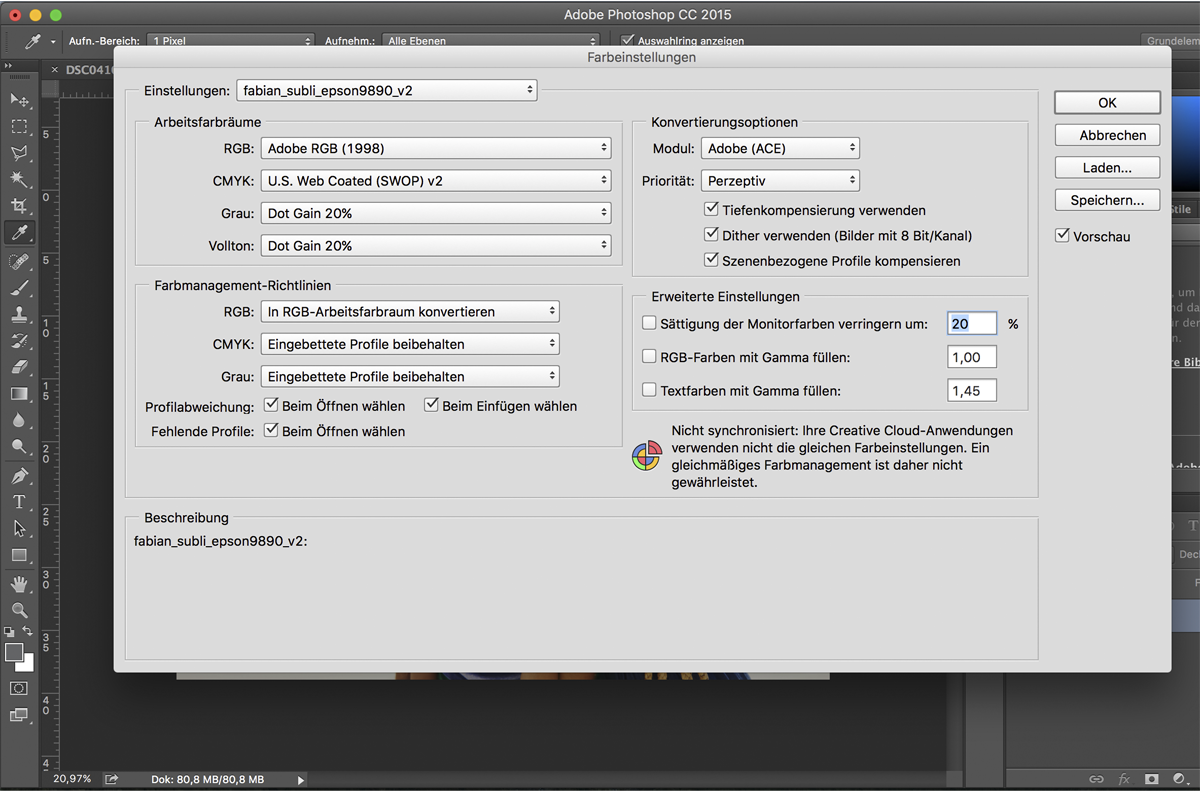
Task: Open CMYK working space dropdown U.S. Web Coated
Action: pyautogui.click(x=436, y=181)
